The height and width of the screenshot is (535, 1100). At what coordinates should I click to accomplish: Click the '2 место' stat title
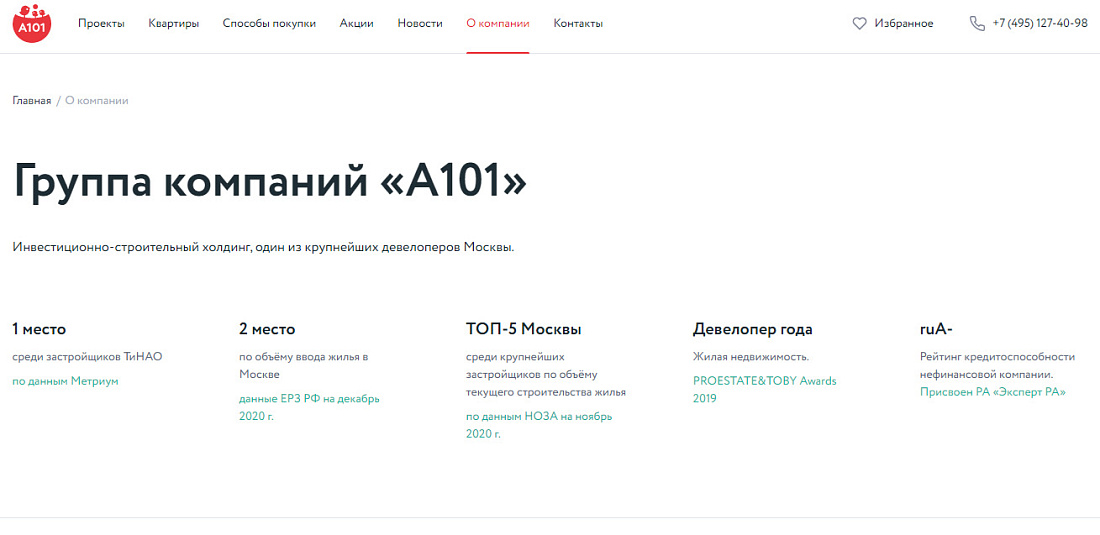267,329
